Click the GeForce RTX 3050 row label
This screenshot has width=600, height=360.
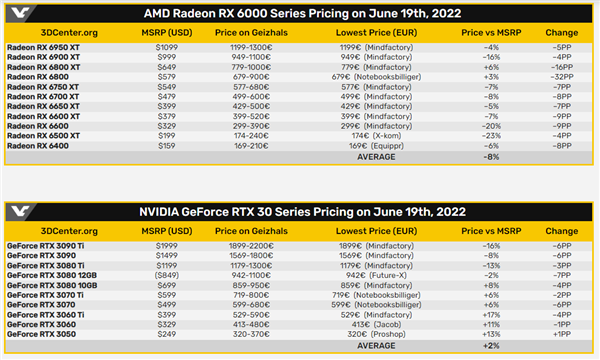(x=41, y=334)
